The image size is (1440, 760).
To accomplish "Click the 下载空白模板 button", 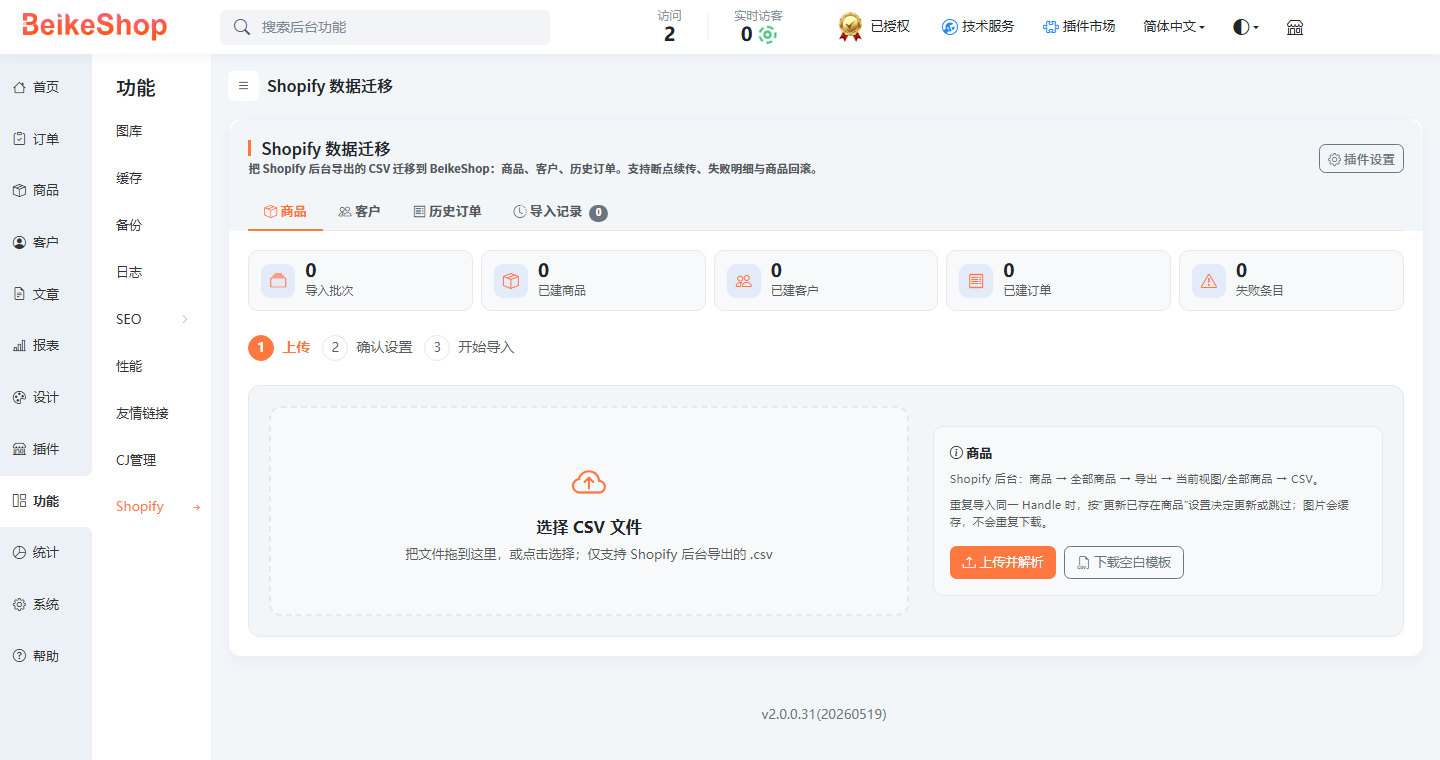I will (x=1124, y=562).
